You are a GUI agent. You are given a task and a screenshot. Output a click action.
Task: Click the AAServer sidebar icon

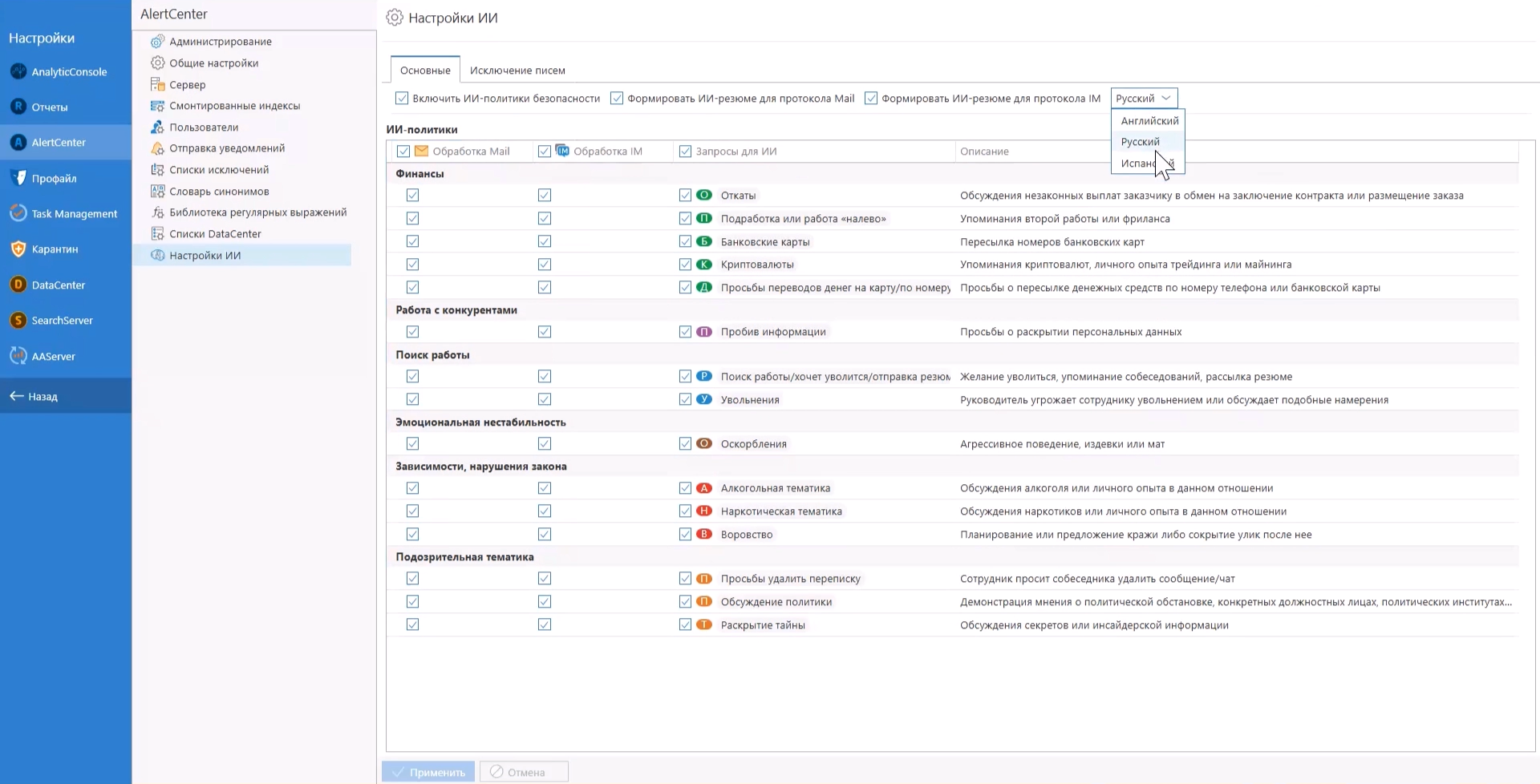pos(18,356)
